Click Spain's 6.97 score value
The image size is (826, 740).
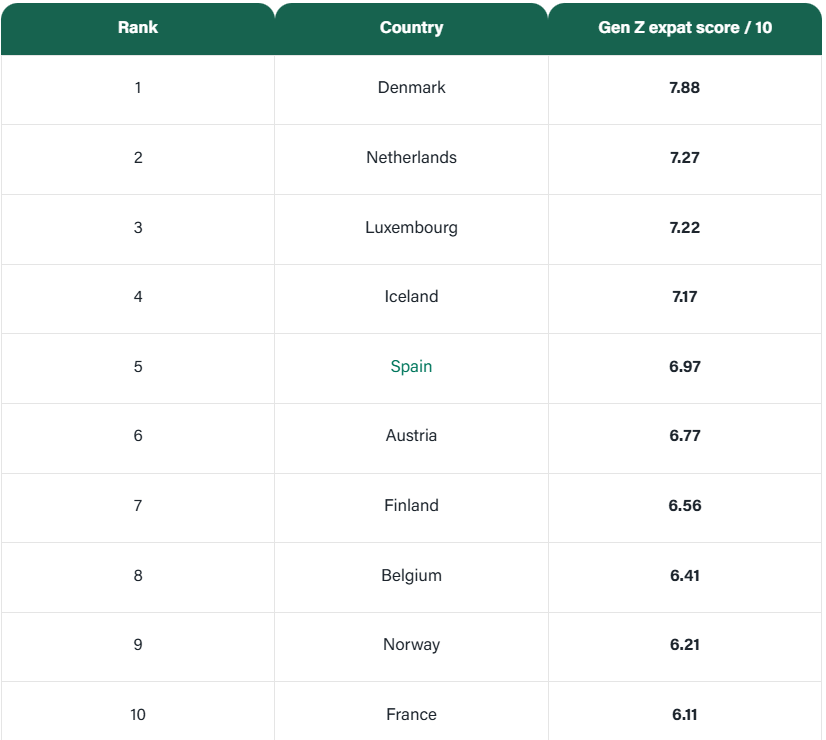[x=685, y=366]
